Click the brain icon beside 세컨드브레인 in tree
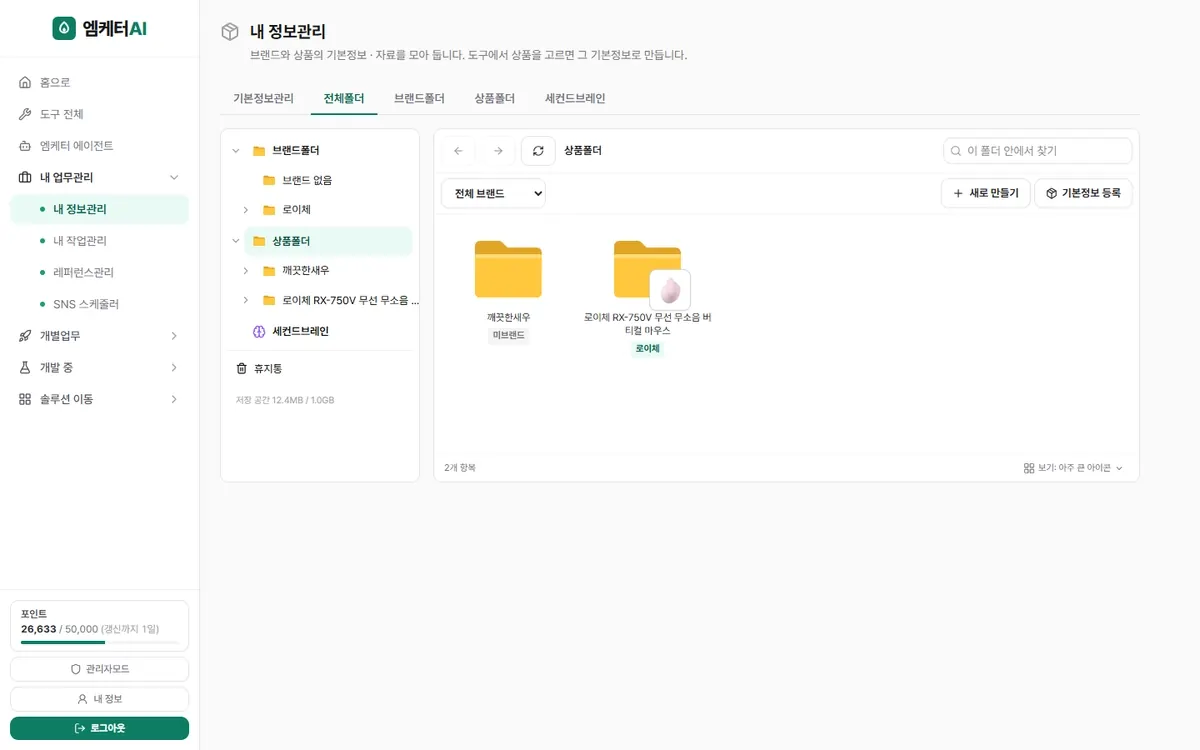Image resolution: width=1200 pixels, height=750 pixels. click(x=259, y=331)
